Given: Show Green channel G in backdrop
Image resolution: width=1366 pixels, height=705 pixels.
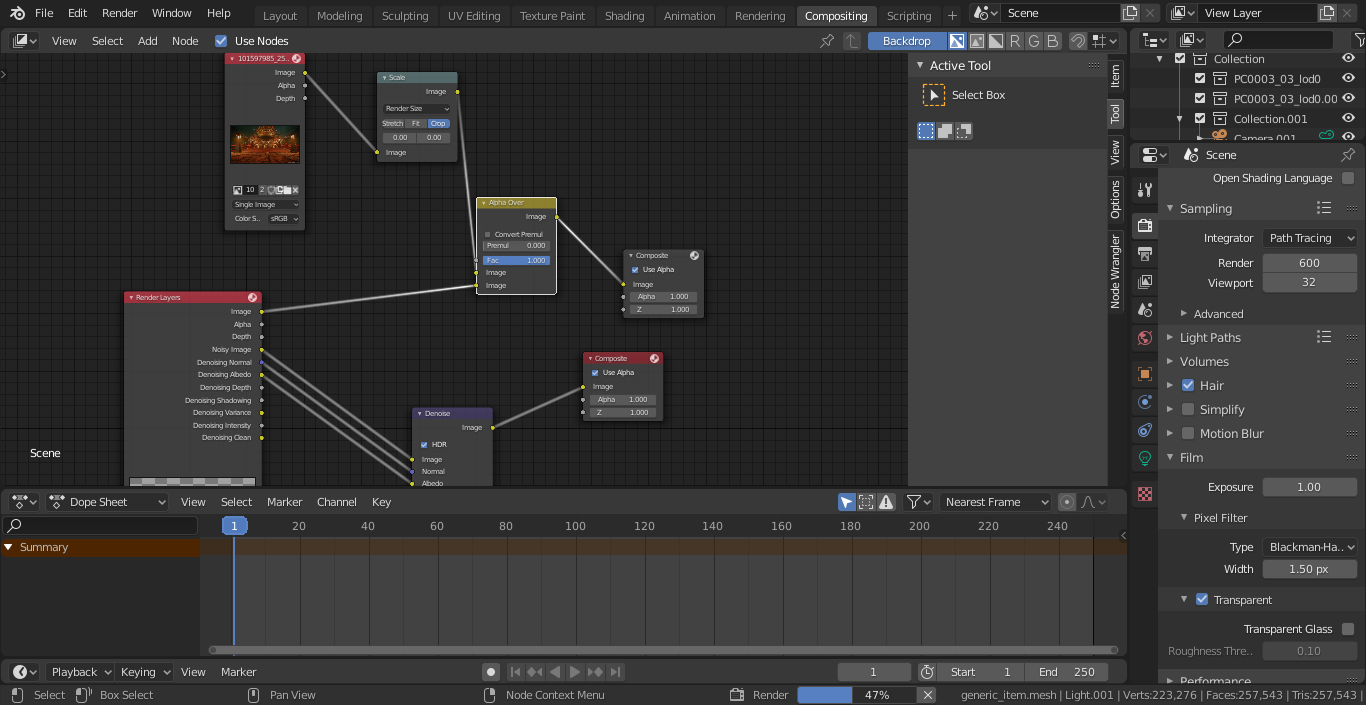Looking at the screenshot, I should coord(1034,41).
